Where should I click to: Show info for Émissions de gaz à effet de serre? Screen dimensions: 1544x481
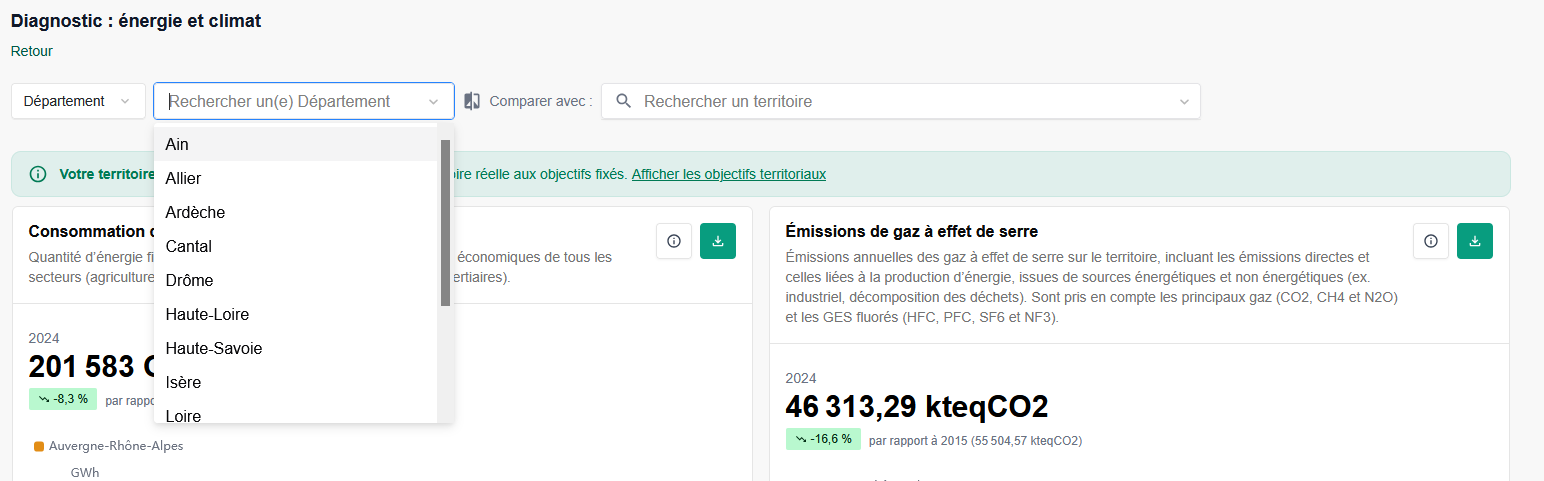1431,241
